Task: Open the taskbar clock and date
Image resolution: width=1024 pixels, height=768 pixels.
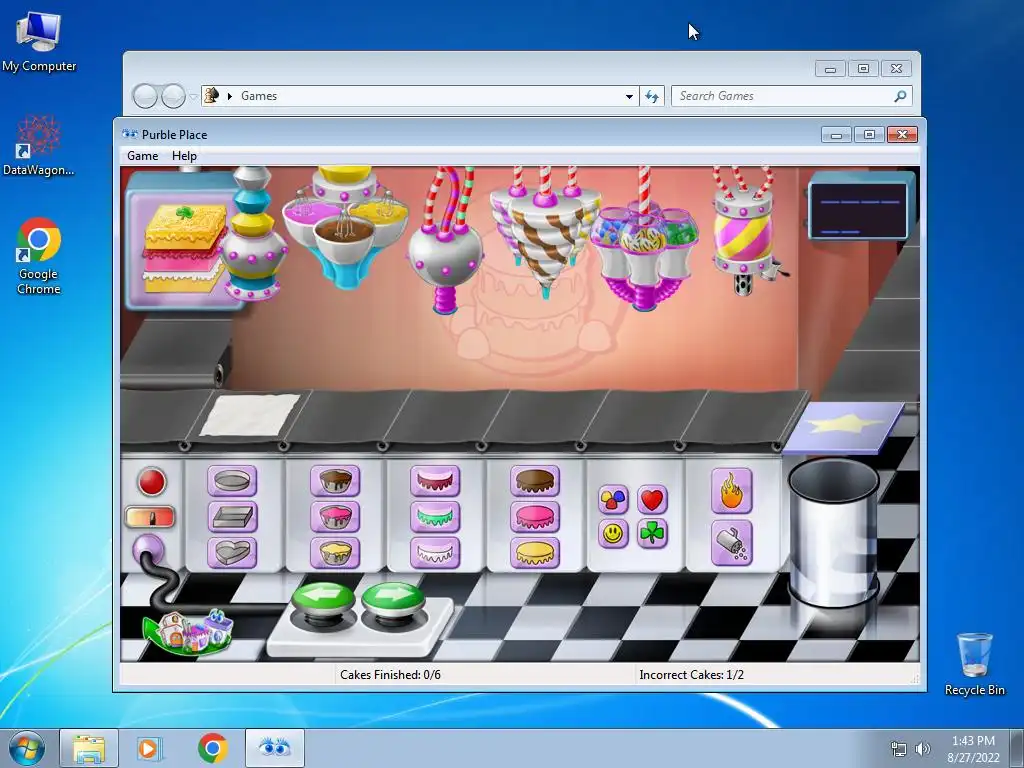Action: click(973, 749)
